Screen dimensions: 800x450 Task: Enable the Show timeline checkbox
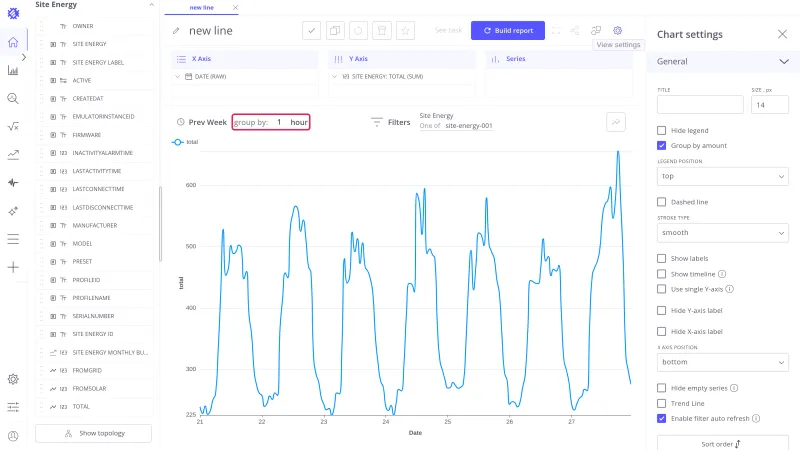click(662, 274)
